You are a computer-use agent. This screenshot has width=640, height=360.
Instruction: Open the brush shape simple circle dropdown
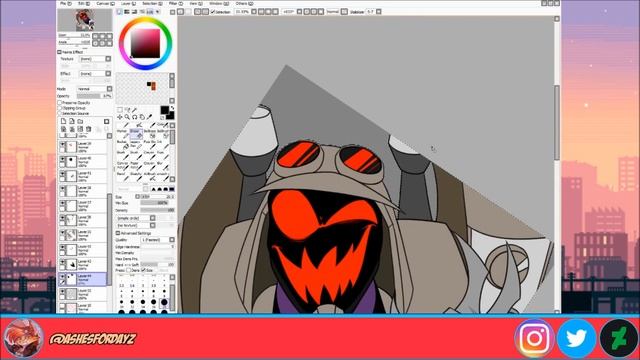(136, 218)
